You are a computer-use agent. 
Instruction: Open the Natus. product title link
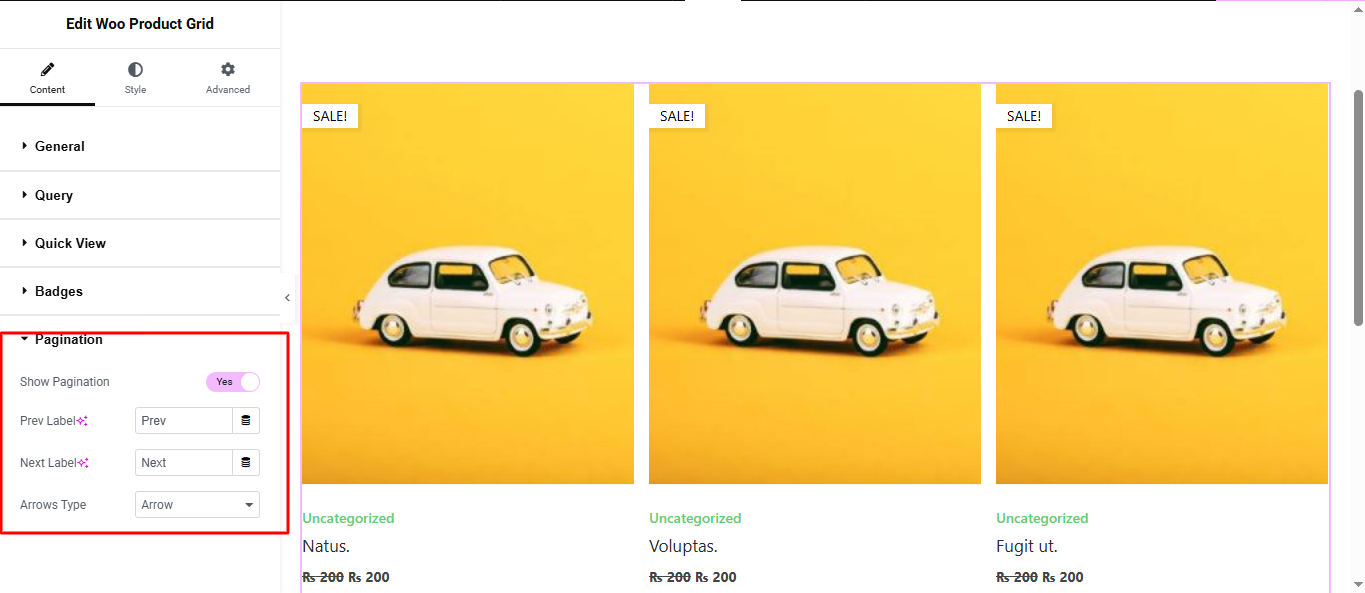coord(326,546)
